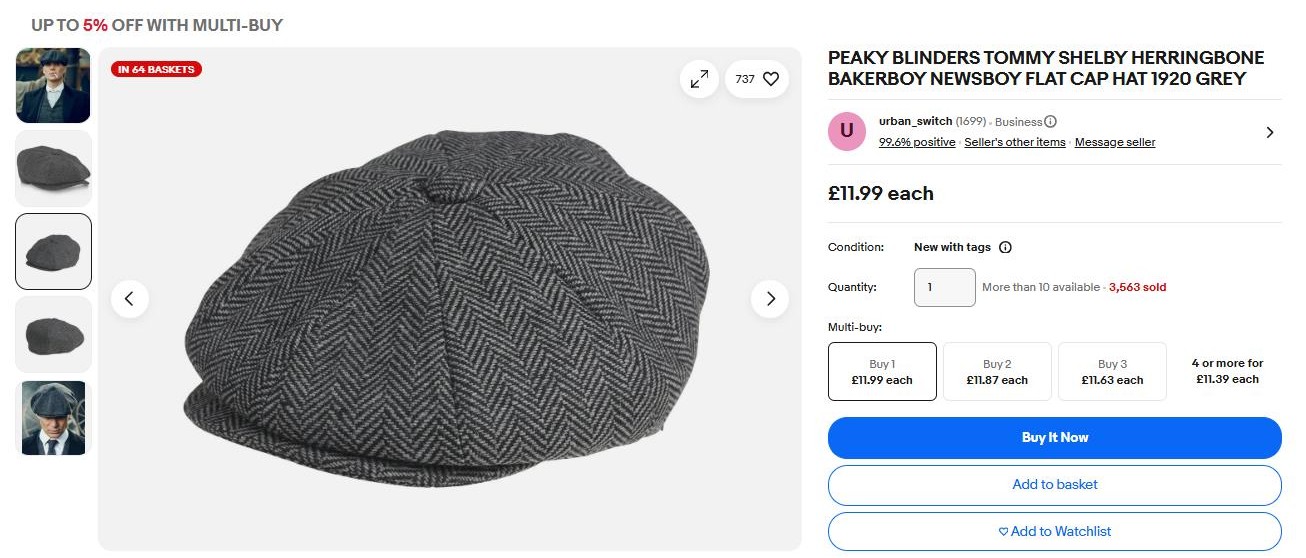The width and height of the screenshot is (1306, 558).
Task: Select the Buy 3 multi-buy option
Action: [1112, 371]
